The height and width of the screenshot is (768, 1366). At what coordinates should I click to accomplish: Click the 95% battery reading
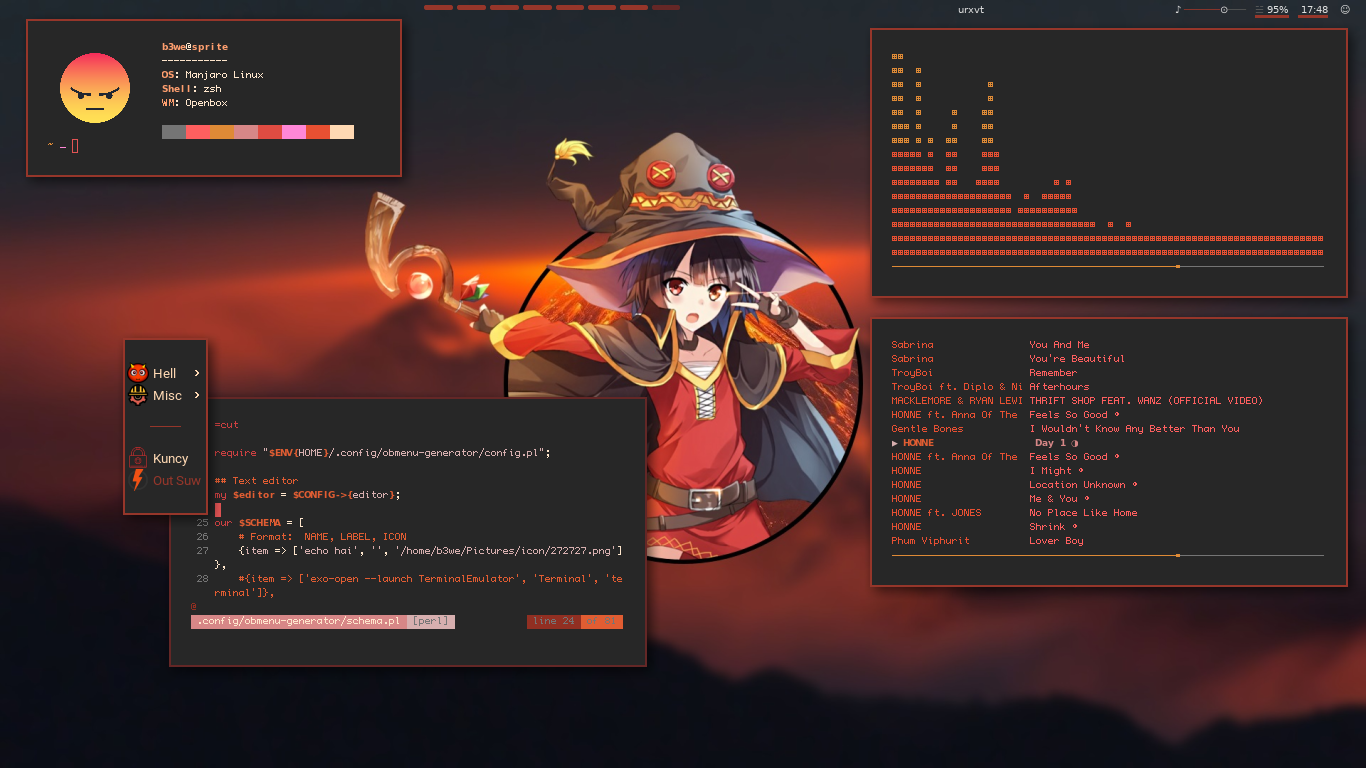[x=1277, y=10]
